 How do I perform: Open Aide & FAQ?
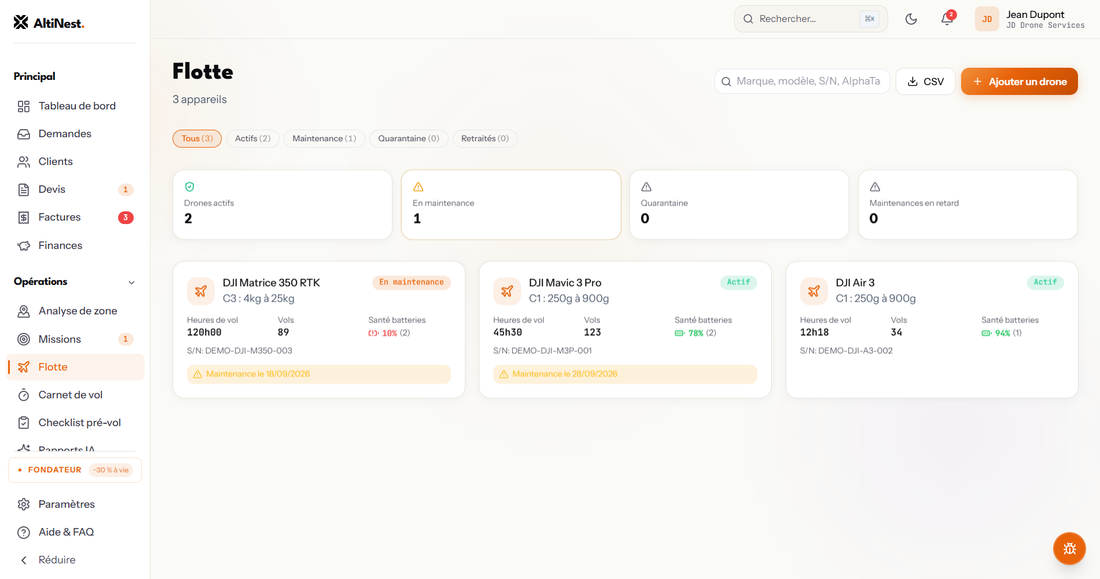point(76,532)
